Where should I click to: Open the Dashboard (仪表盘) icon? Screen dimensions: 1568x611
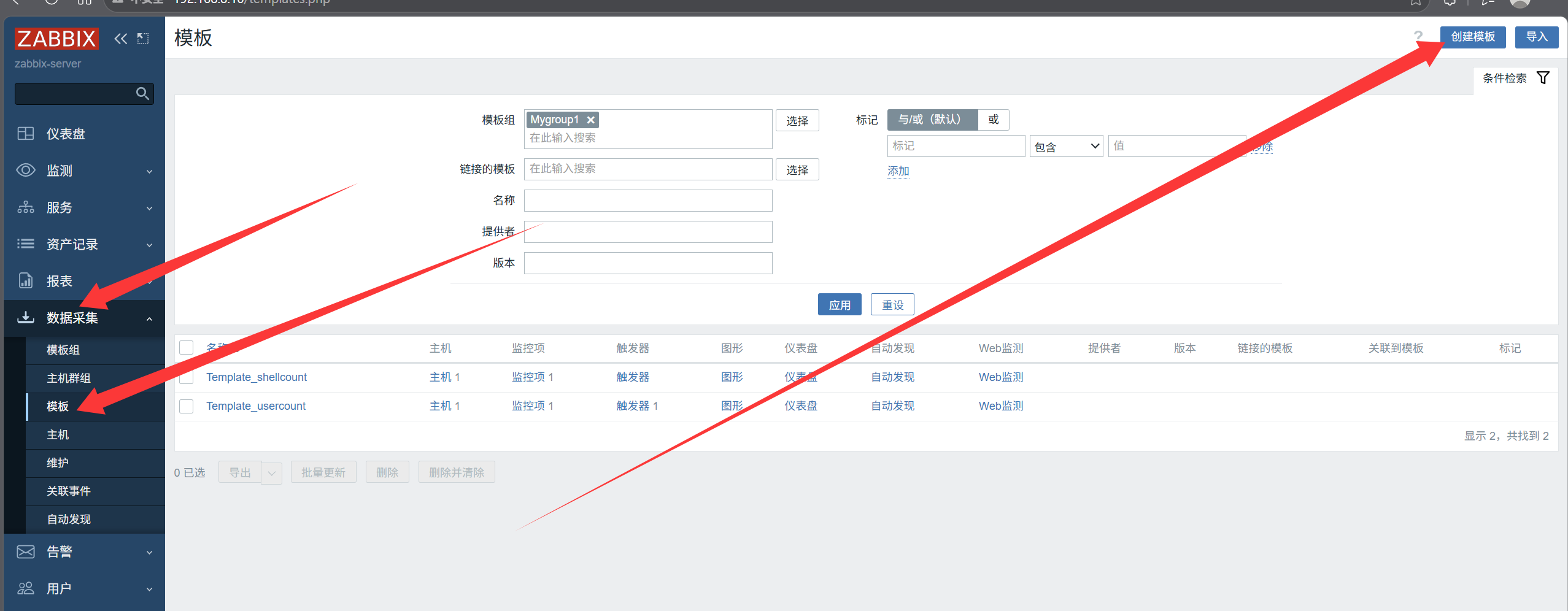[26, 134]
